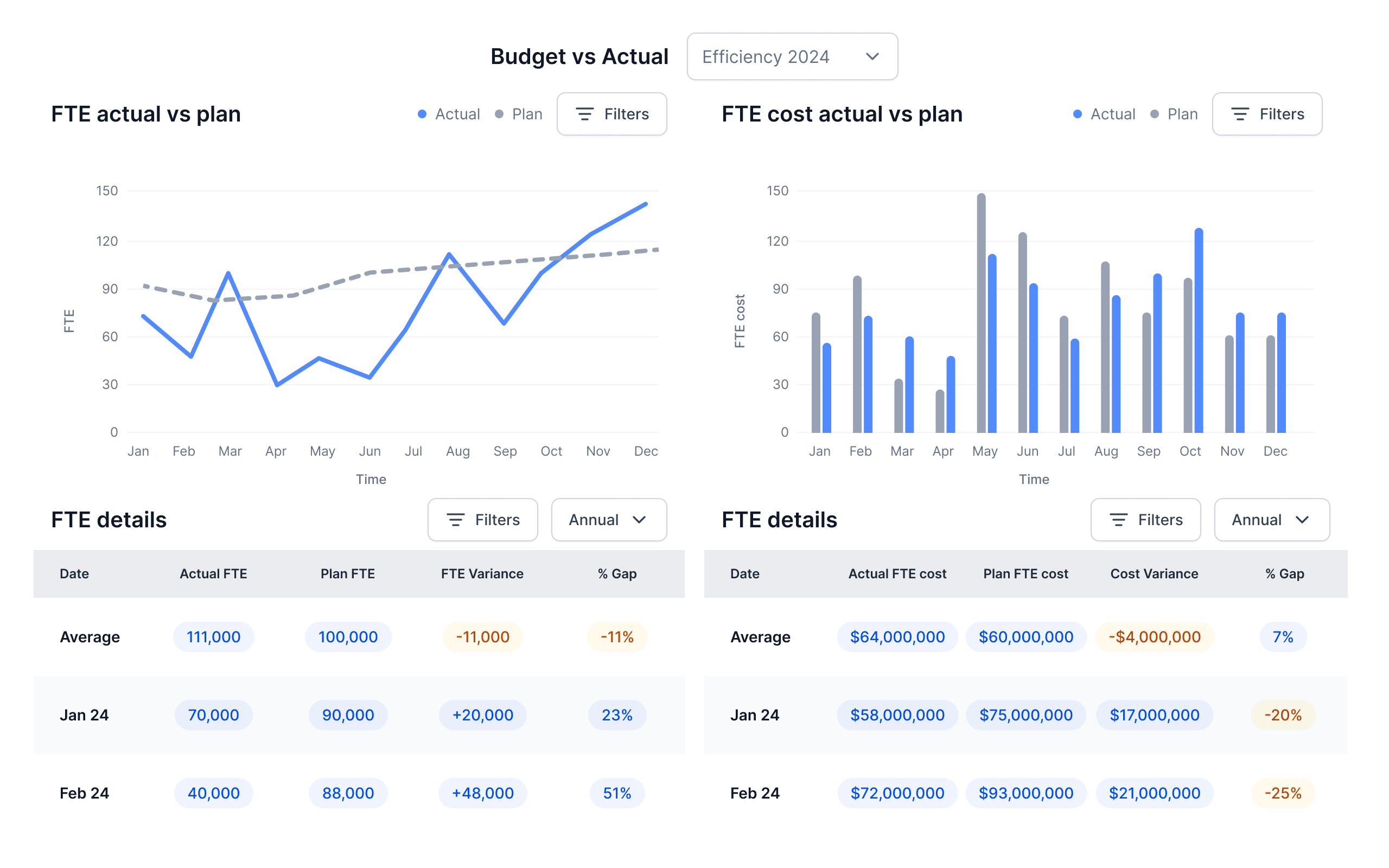
Task: Click the May plan bar in cost chart
Action: 981,313
